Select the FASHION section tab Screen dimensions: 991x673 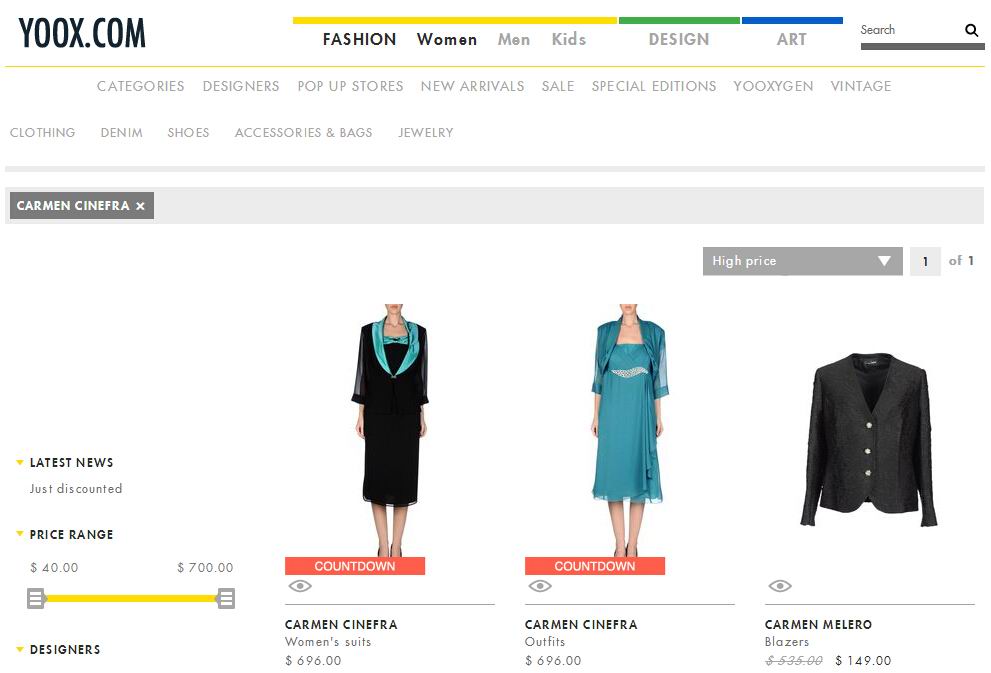(x=359, y=39)
